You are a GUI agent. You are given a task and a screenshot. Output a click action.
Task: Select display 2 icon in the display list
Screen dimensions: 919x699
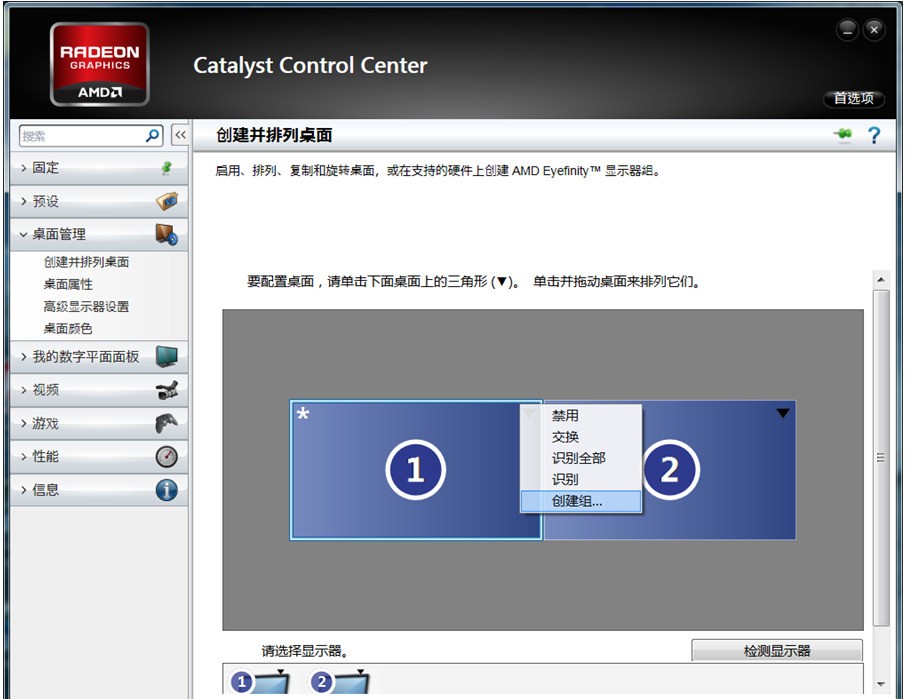pyautogui.click(x=340, y=681)
